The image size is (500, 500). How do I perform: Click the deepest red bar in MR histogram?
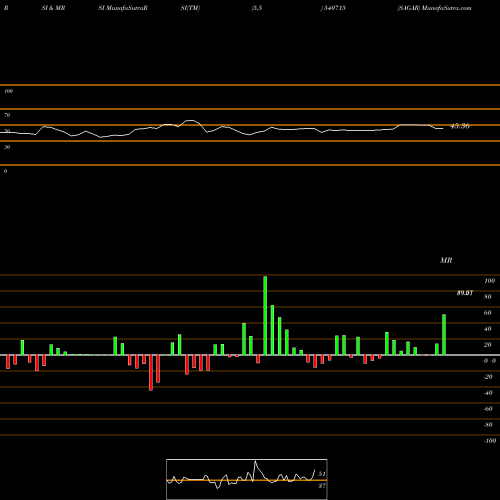[x=151, y=373]
